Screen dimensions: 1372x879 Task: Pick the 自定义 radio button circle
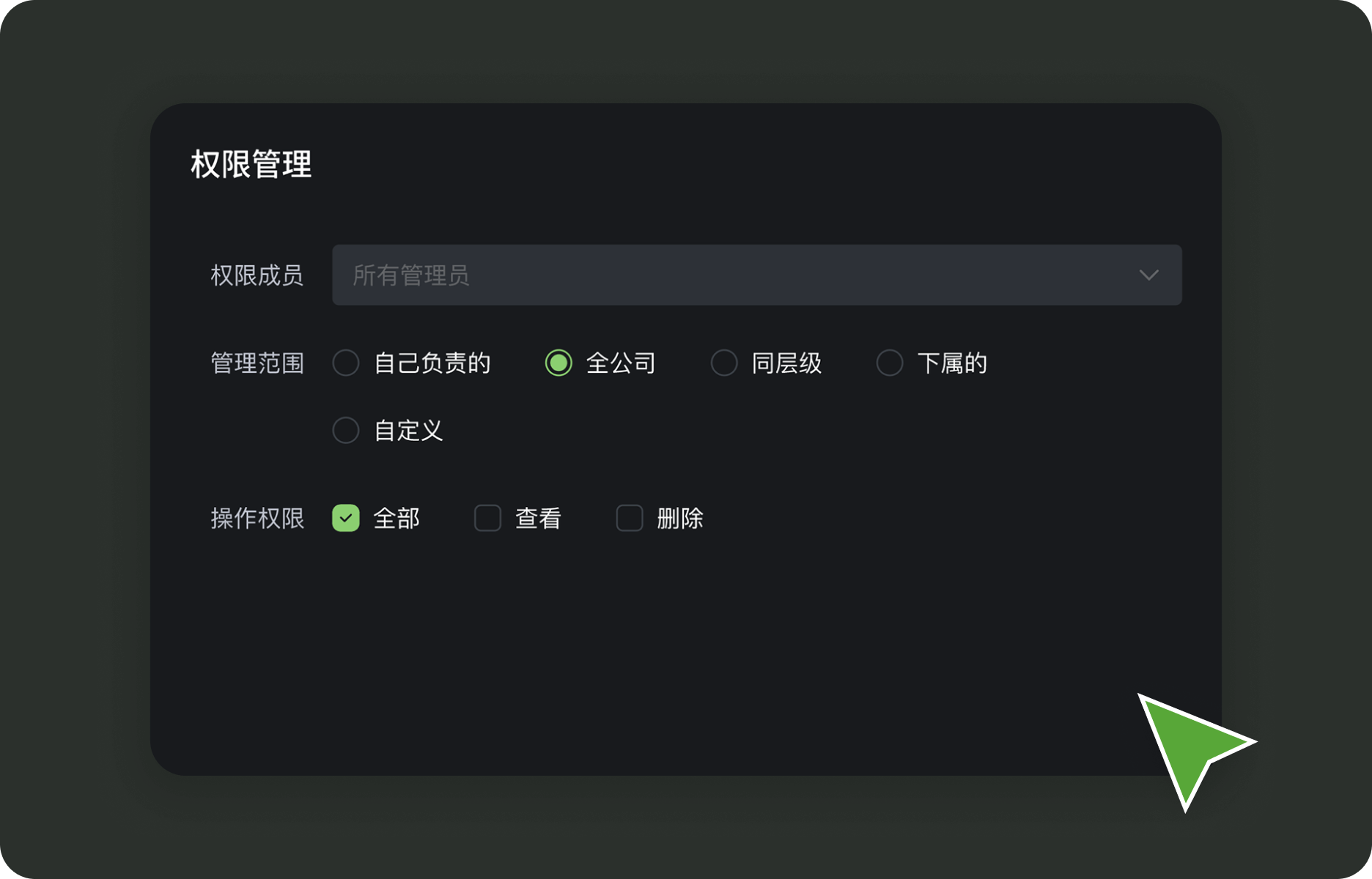point(346,430)
